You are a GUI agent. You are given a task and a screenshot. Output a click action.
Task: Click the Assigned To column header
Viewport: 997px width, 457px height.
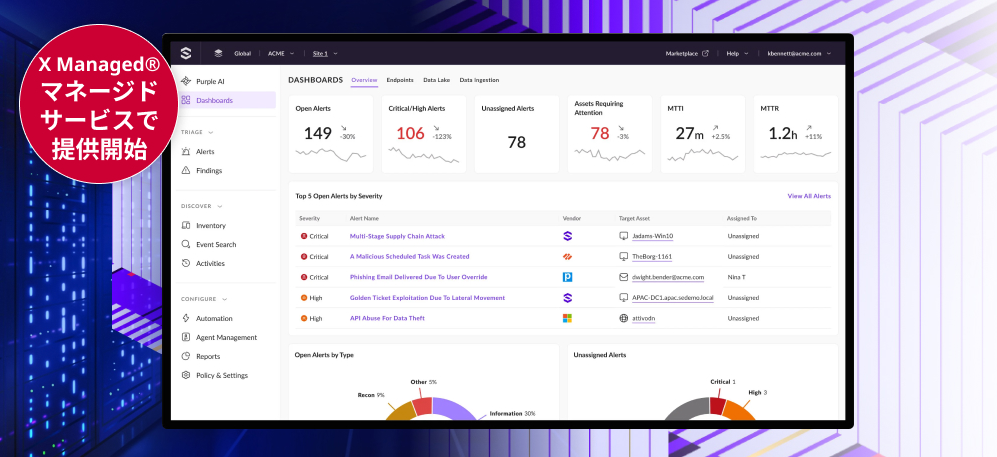tap(741, 218)
